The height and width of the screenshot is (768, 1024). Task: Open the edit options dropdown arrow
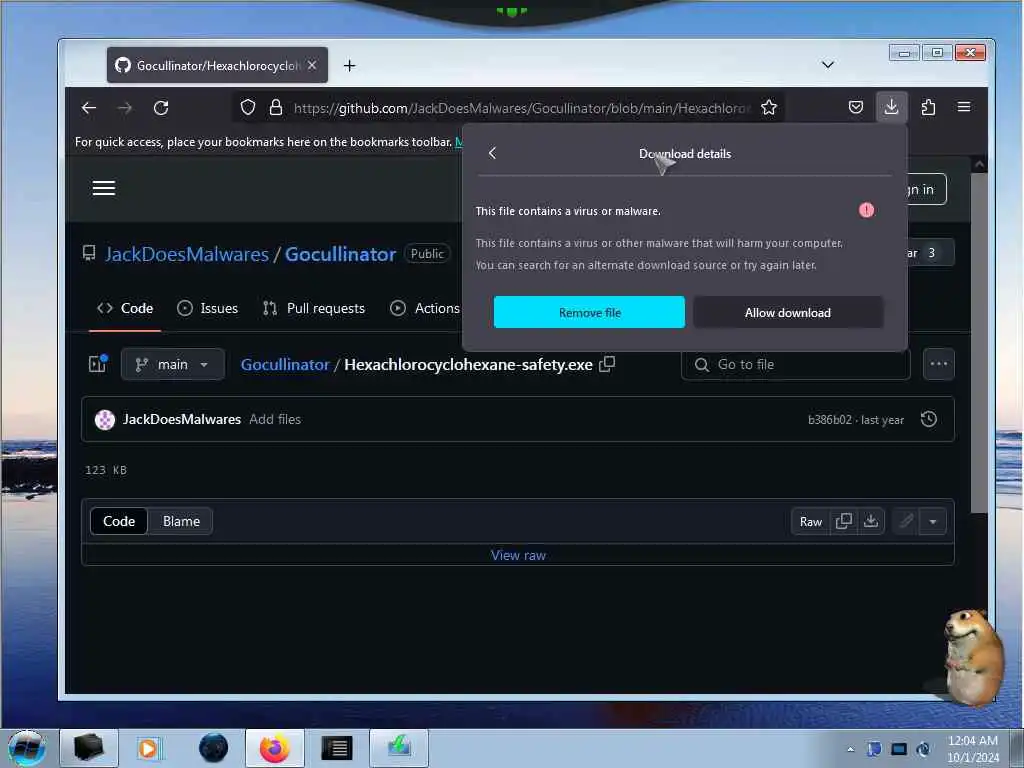(x=933, y=521)
